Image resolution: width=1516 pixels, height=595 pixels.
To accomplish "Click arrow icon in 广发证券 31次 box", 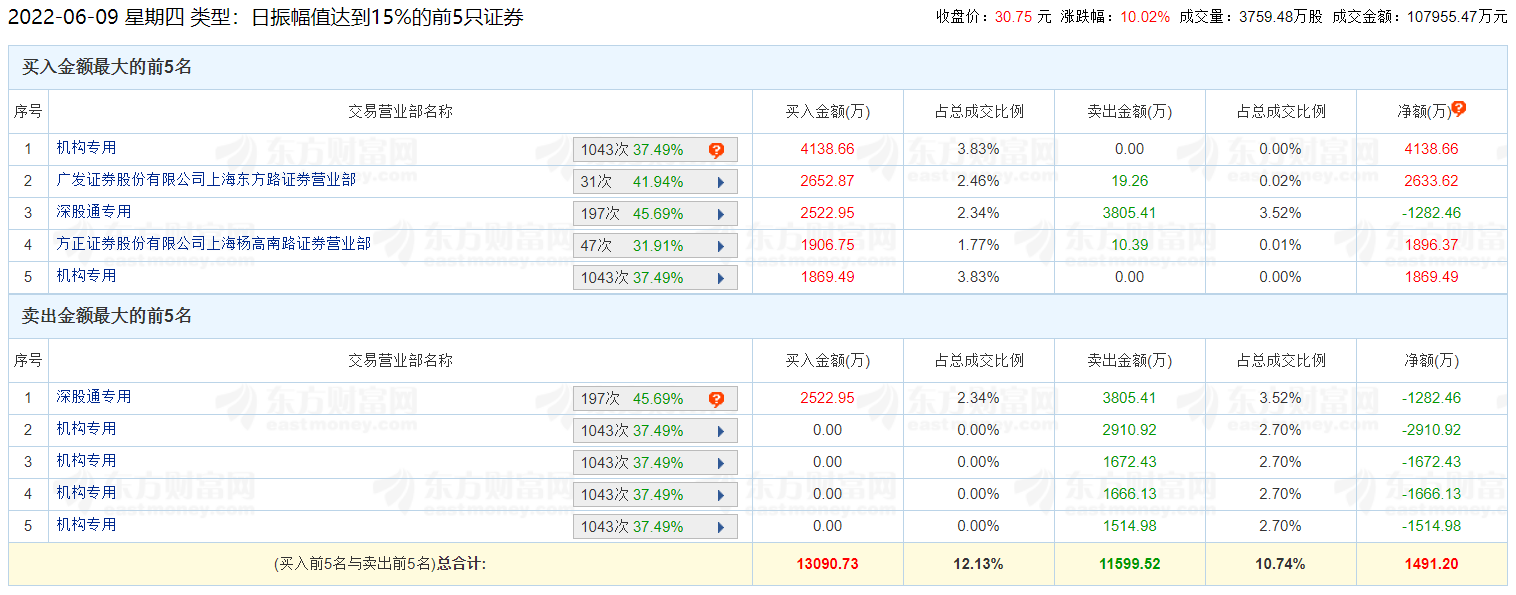I will click(x=720, y=182).
